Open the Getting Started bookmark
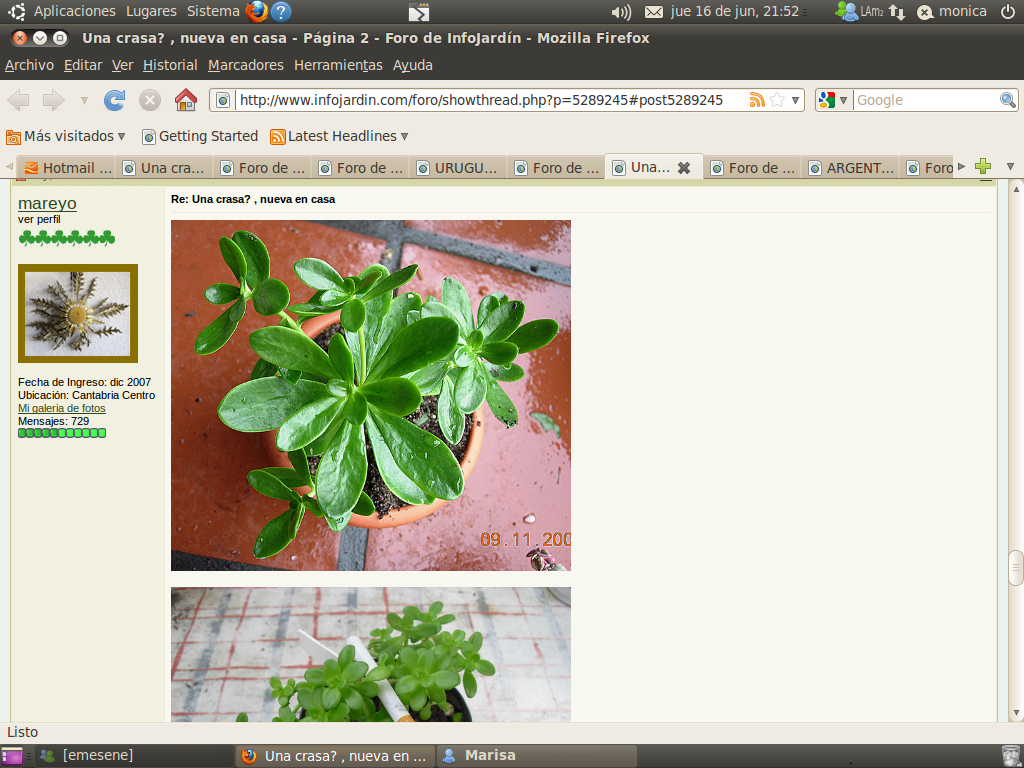Image resolution: width=1024 pixels, height=768 pixels. [x=200, y=136]
